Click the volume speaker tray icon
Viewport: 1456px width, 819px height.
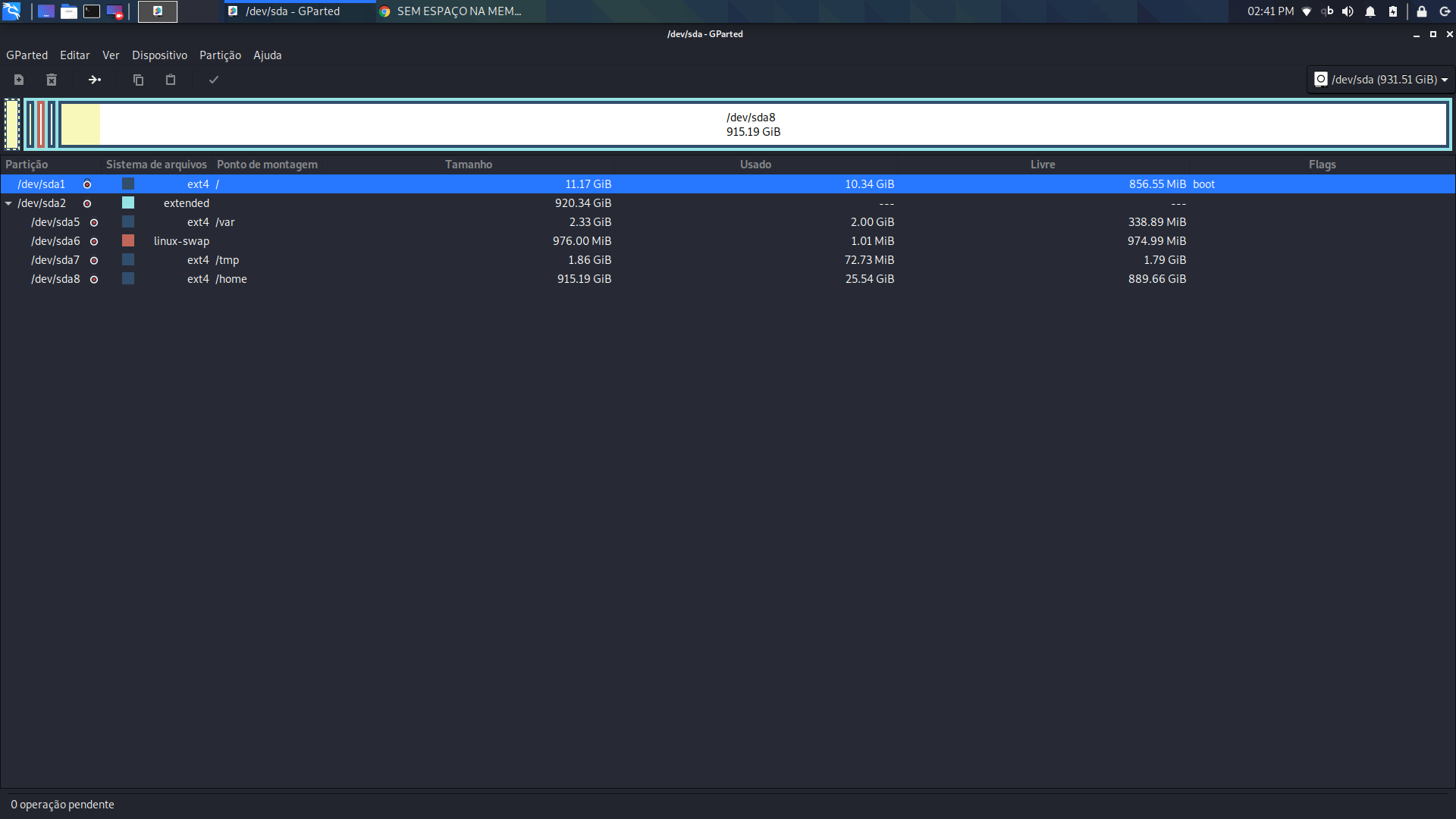[1348, 11]
